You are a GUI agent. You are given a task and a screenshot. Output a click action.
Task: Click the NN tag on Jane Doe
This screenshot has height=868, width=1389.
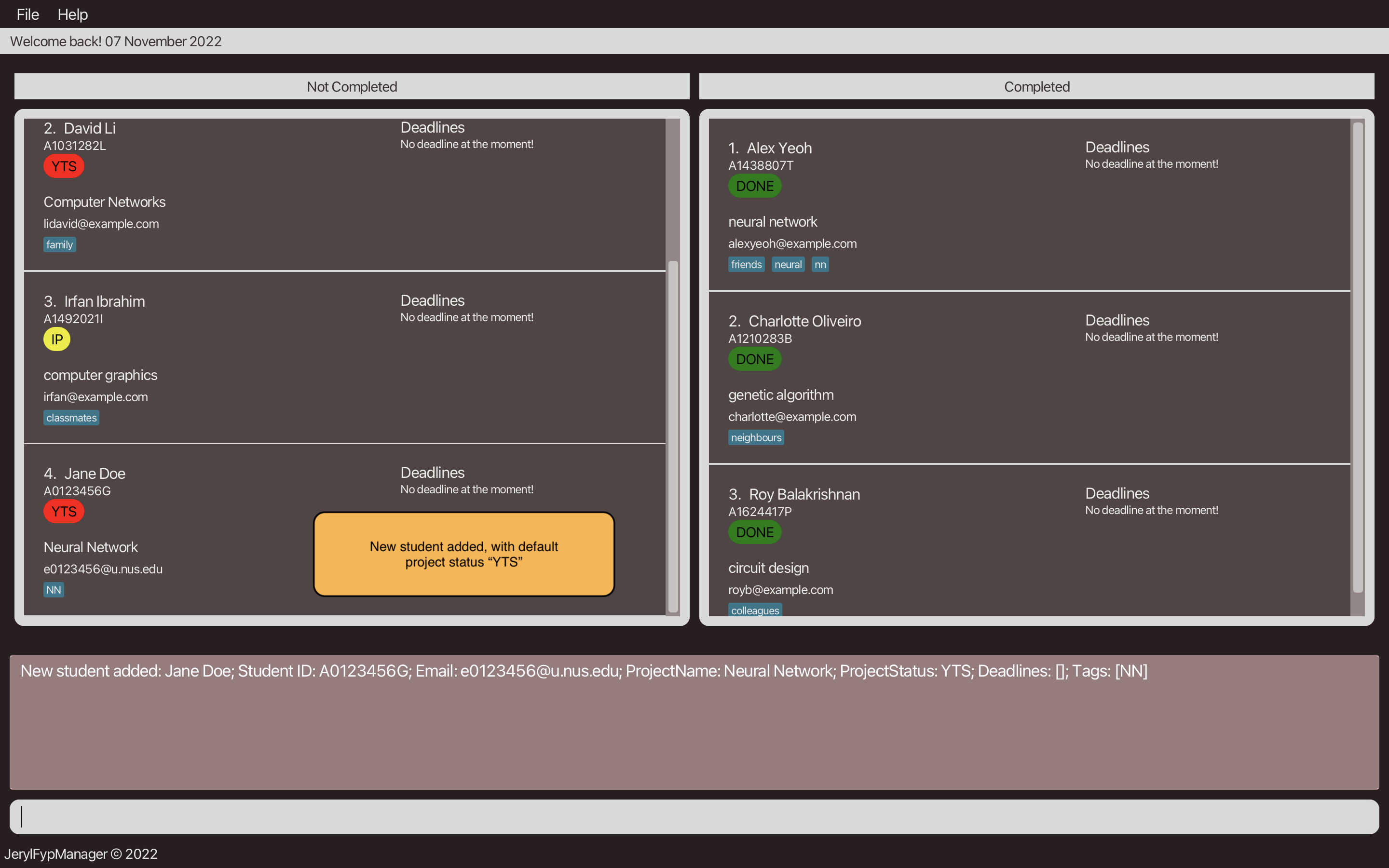[54, 590]
